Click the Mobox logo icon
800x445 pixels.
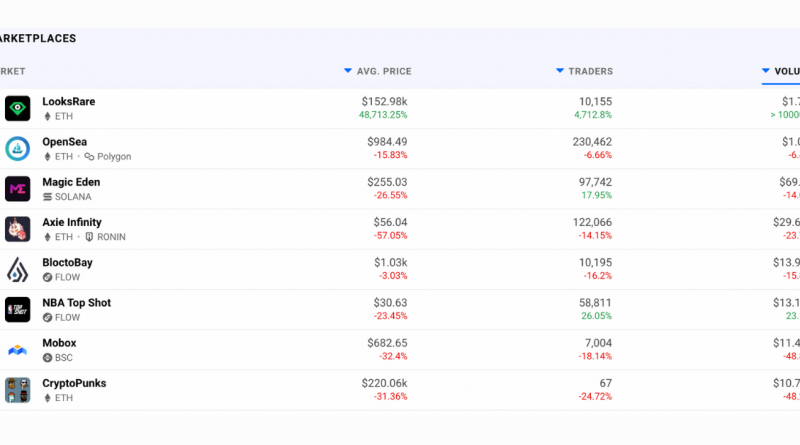(18, 350)
